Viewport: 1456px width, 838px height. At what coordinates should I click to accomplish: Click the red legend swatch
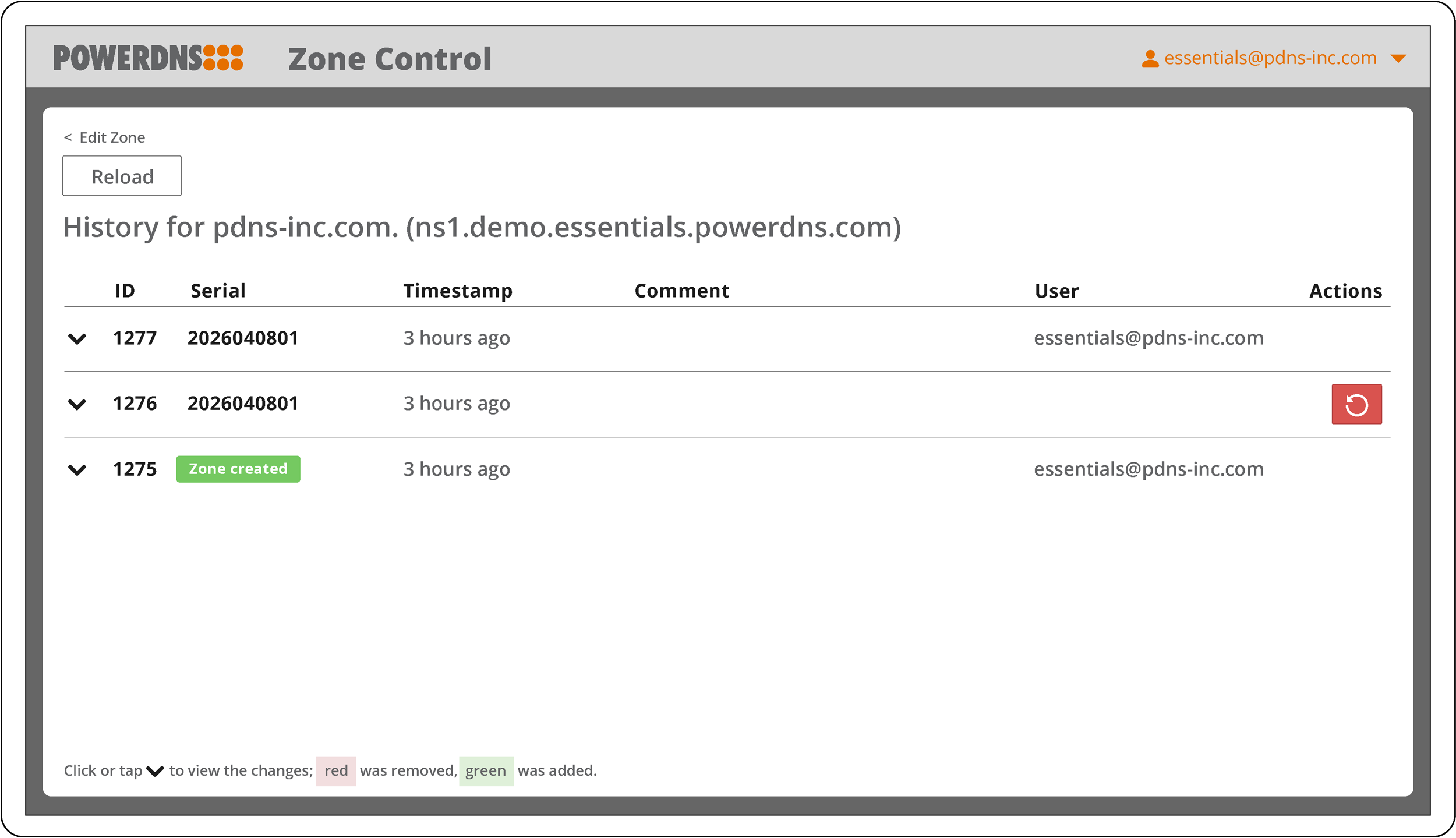(x=335, y=771)
